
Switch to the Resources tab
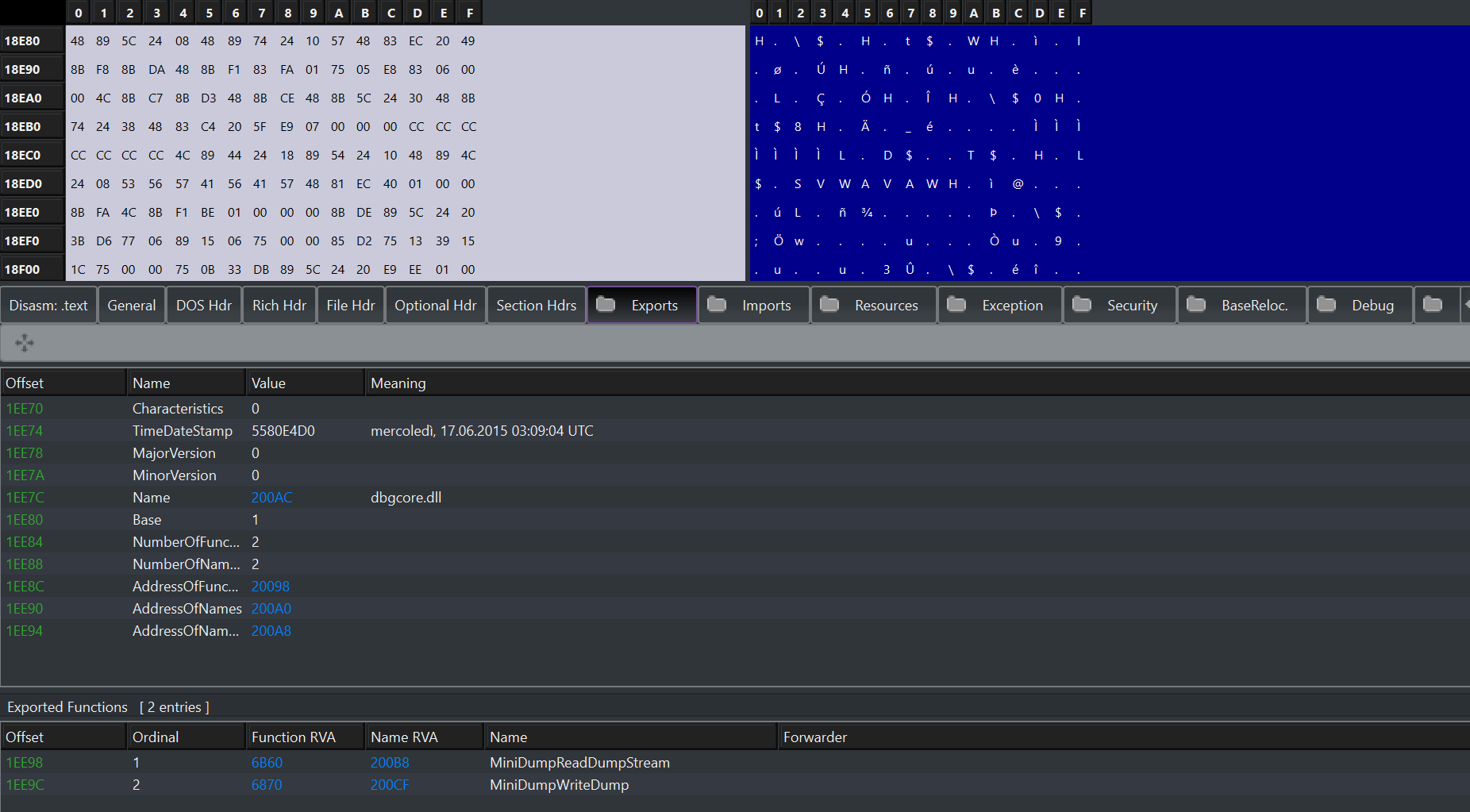coord(874,306)
